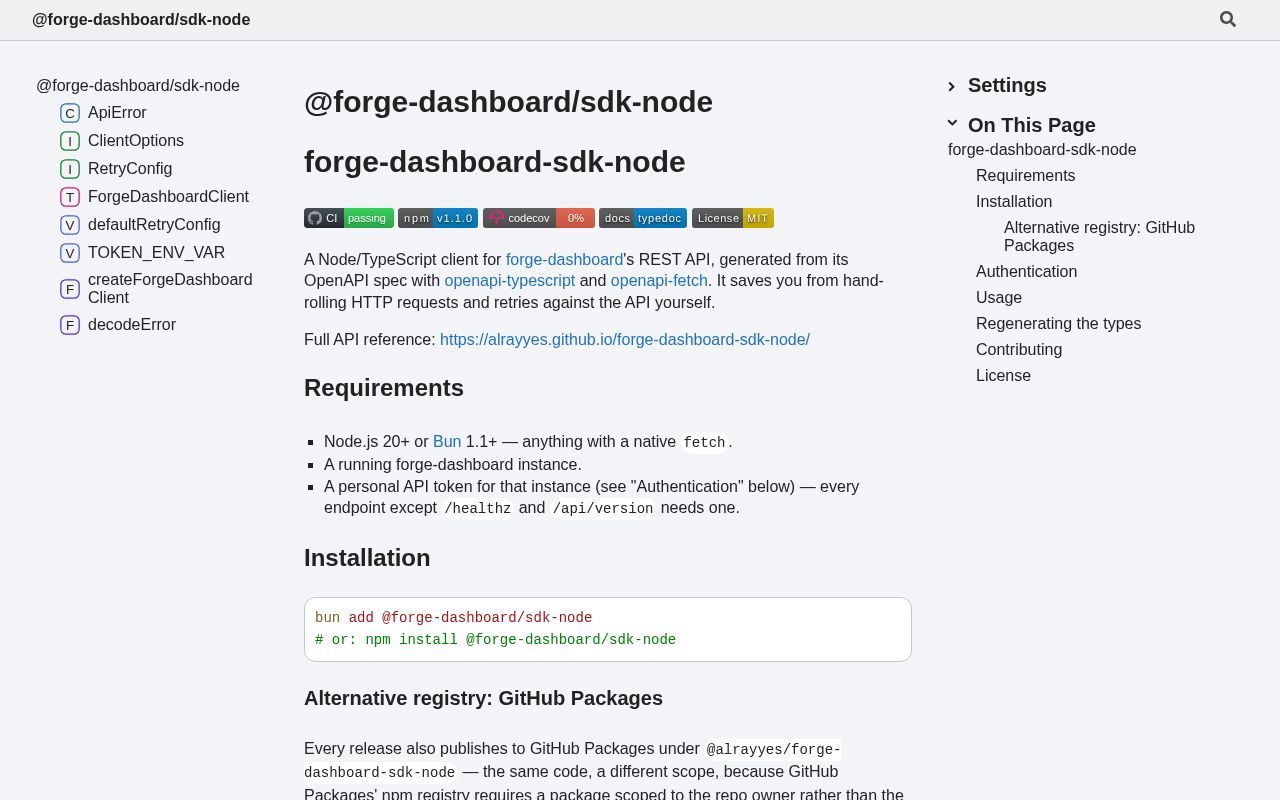Open the ClientOptions interface page
Image resolution: width=1280 pixels, height=800 pixels.
point(136,141)
